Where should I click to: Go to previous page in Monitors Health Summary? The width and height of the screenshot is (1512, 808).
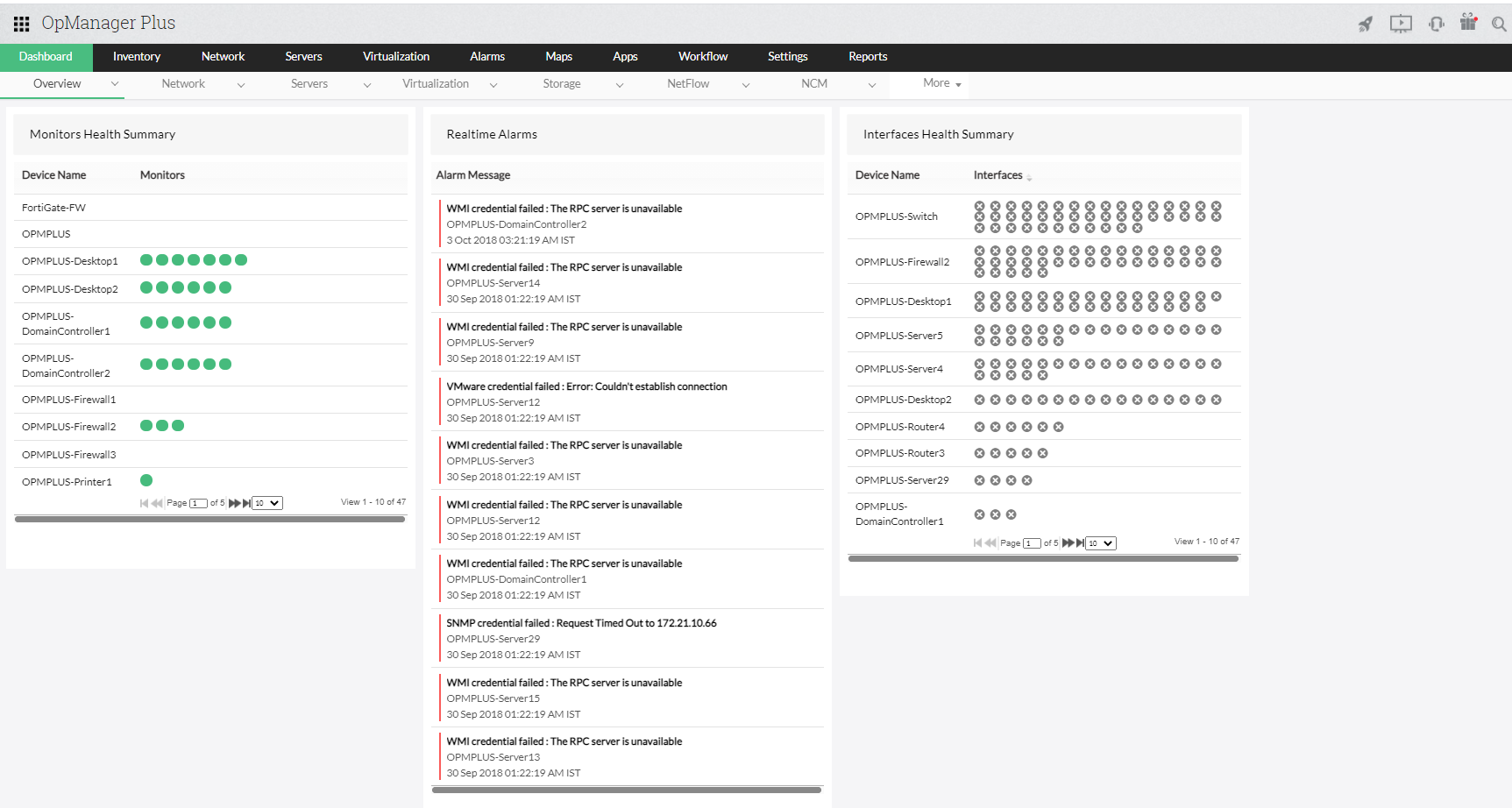click(x=157, y=503)
